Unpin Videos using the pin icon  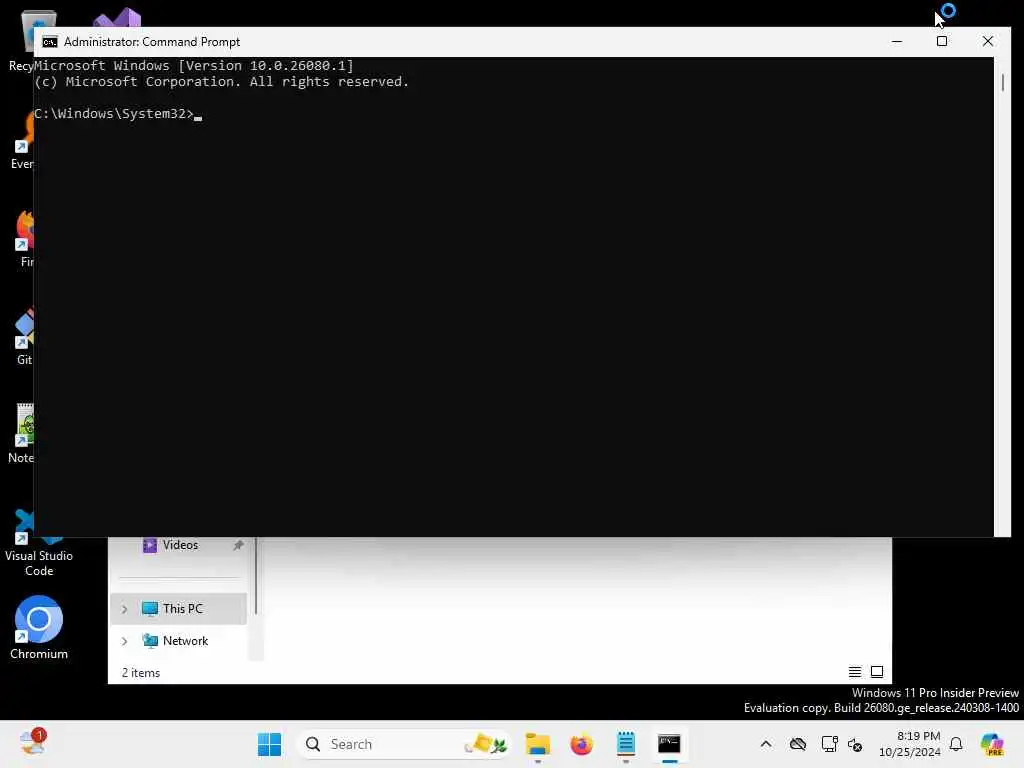238,545
